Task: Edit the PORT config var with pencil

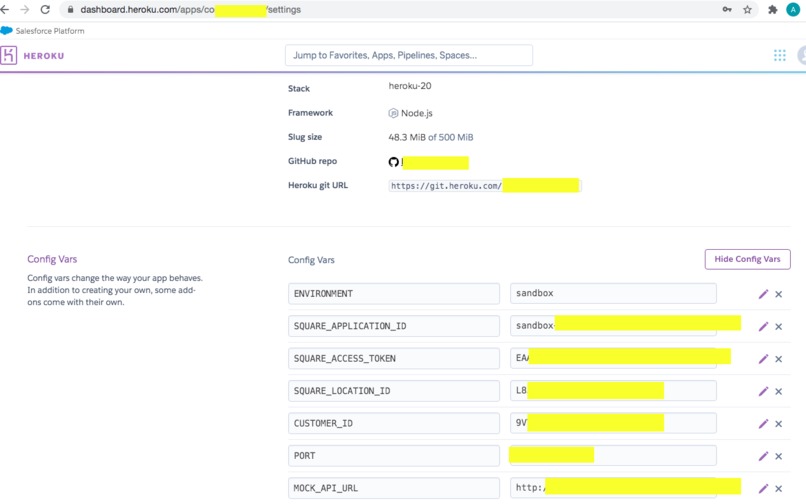Action: click(763, 456)
